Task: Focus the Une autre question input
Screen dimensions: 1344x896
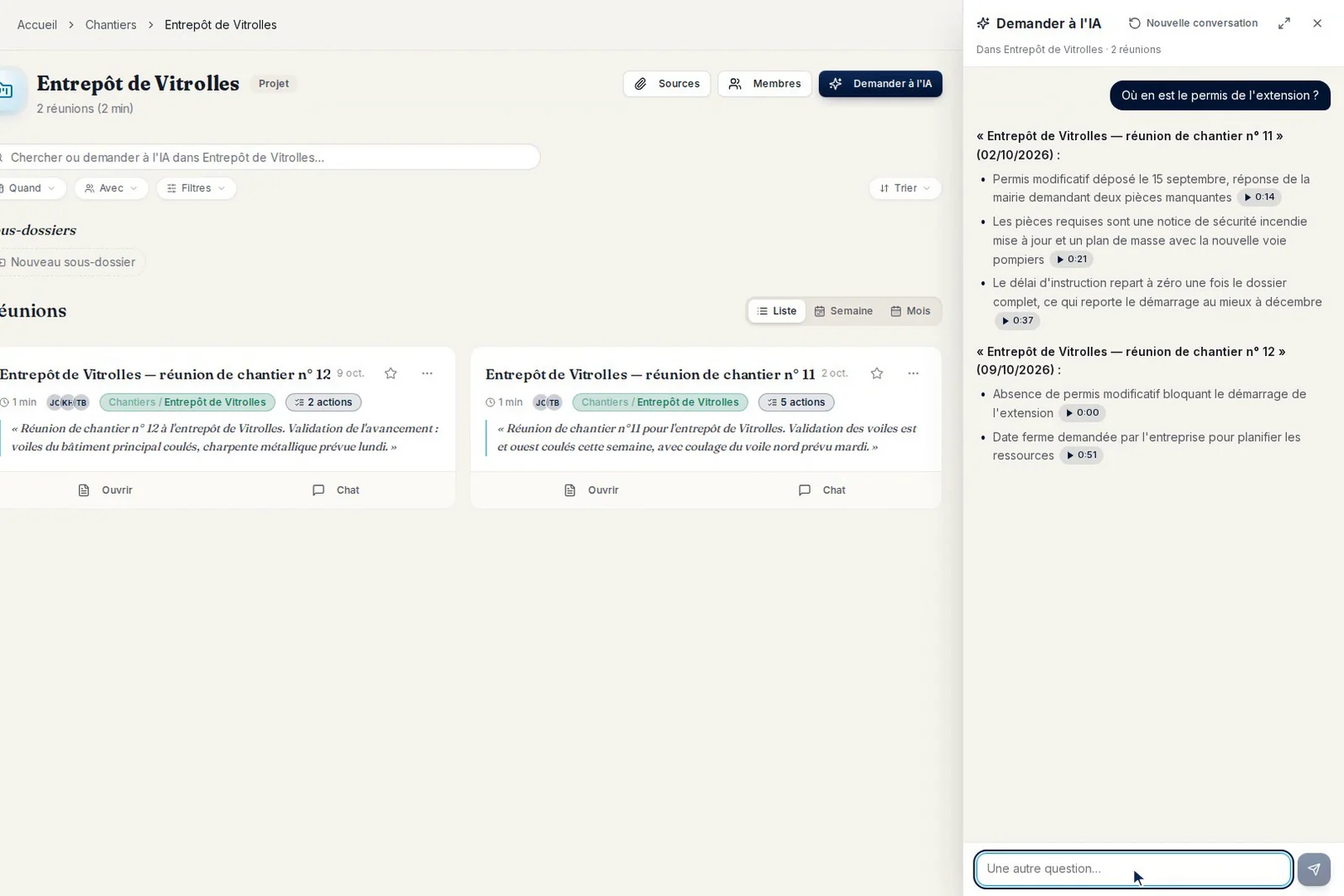Action: click(x=1133, y=869)
